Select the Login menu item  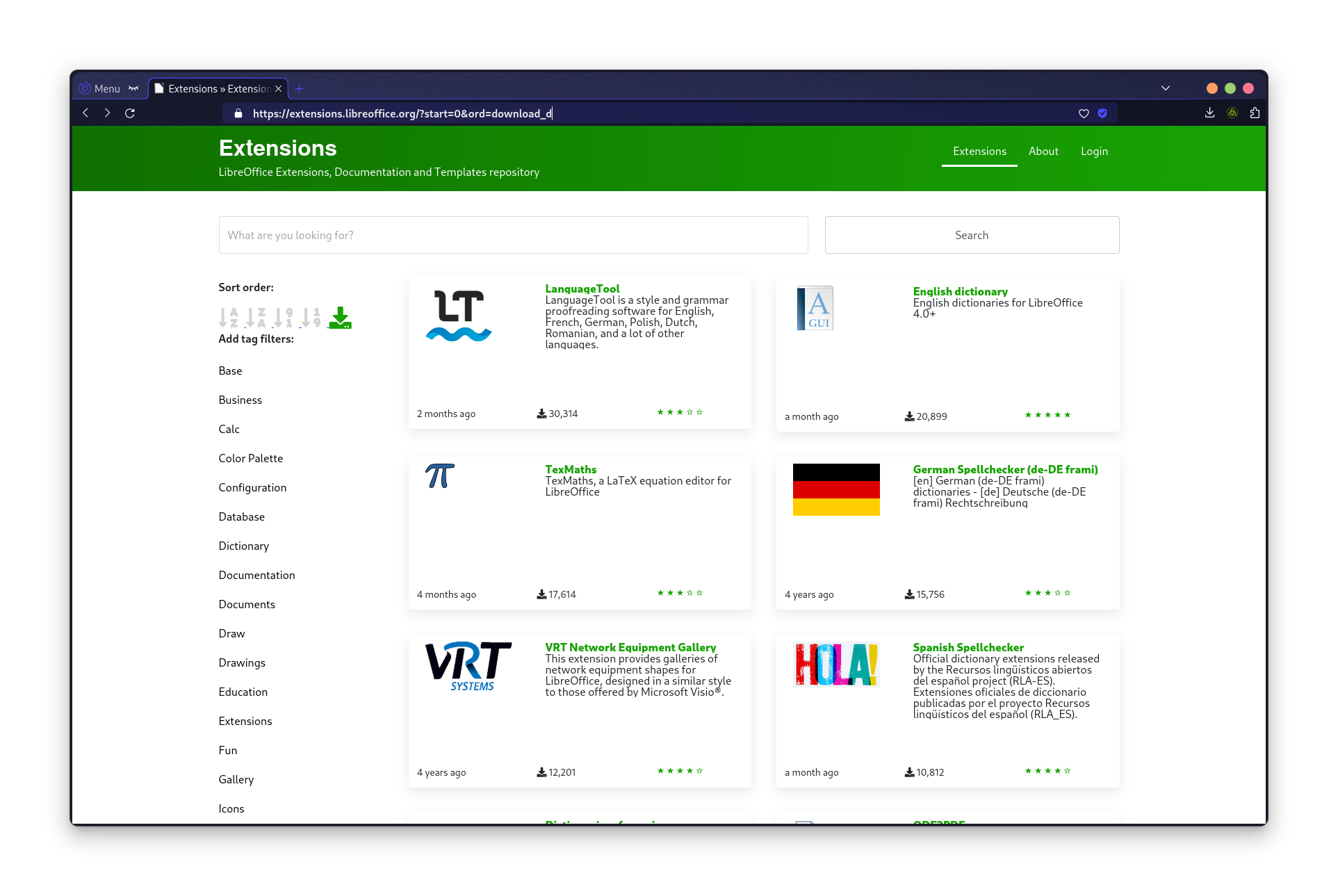click(1094, 151)
